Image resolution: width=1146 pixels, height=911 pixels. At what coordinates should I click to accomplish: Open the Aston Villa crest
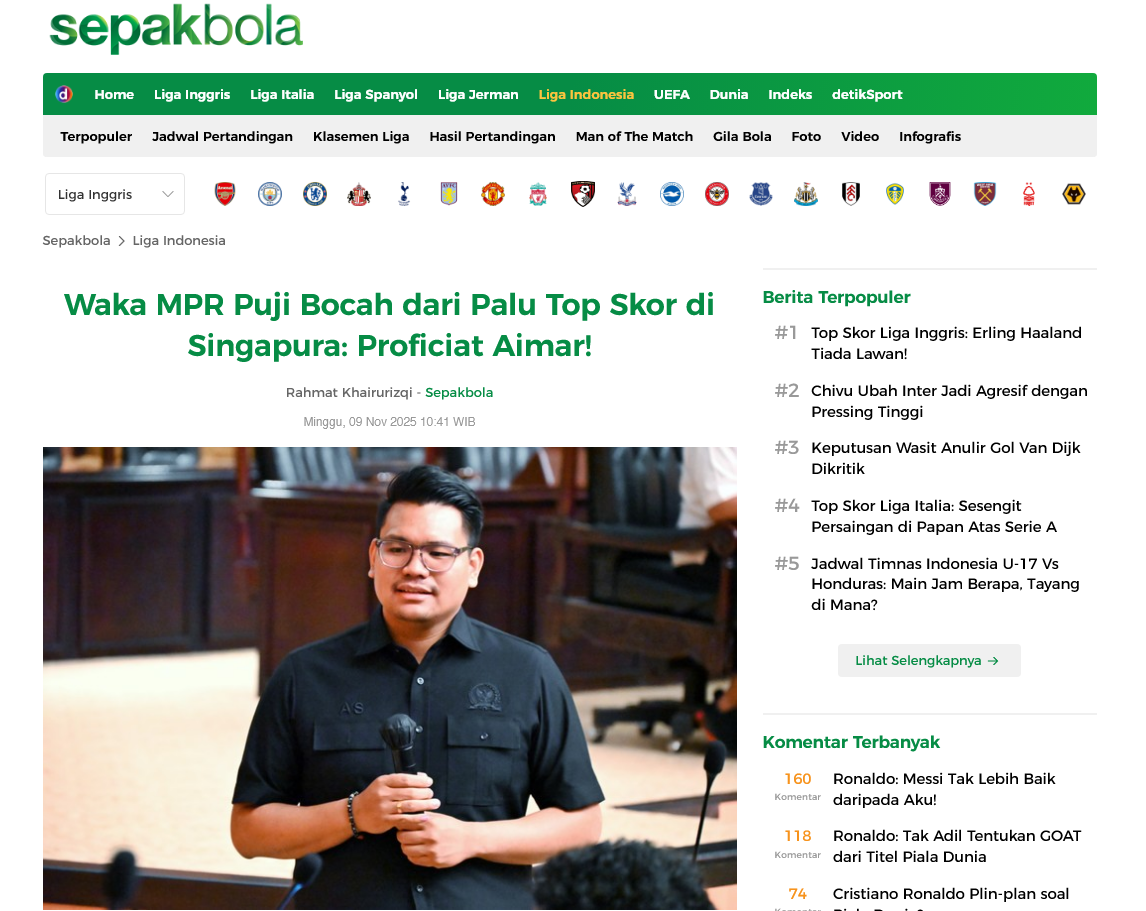point(449,194)
